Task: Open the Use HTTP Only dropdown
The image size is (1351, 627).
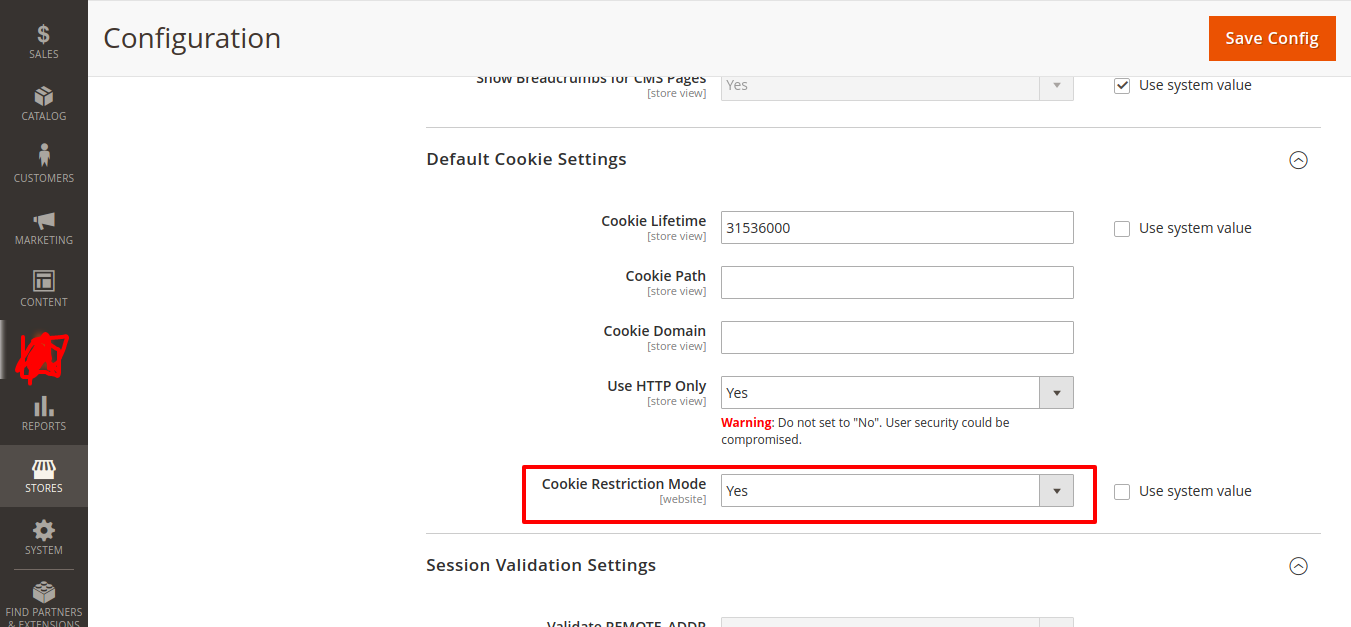Action: click(1056, 392)
